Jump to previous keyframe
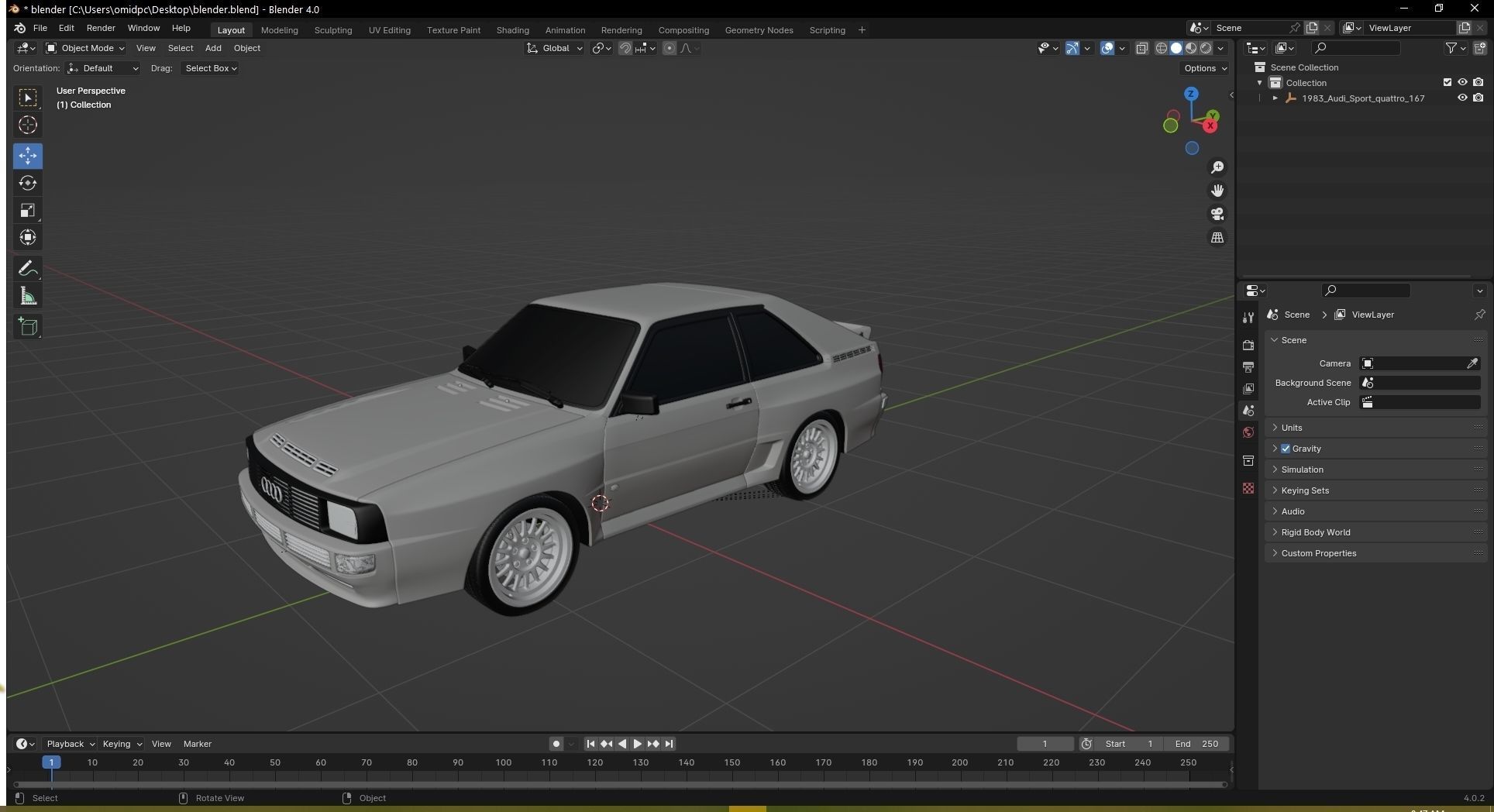 tap(606, 744)
